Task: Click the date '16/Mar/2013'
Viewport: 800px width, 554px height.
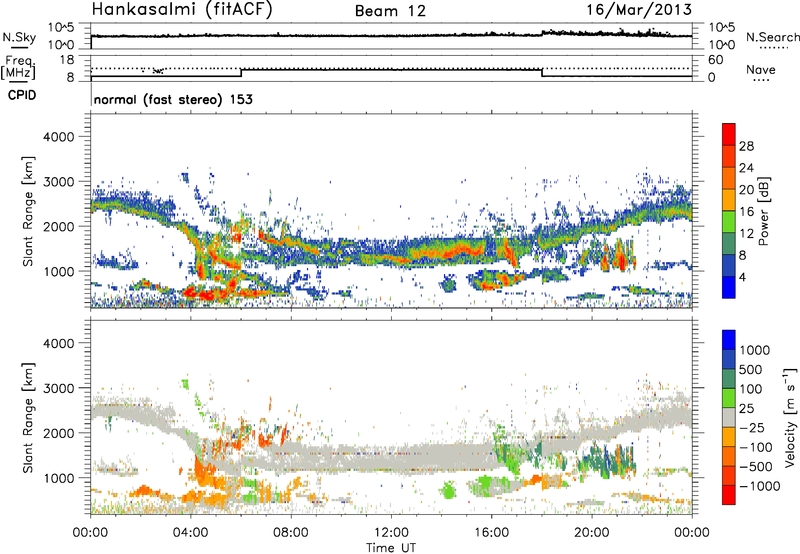Action: pos(639,9)
